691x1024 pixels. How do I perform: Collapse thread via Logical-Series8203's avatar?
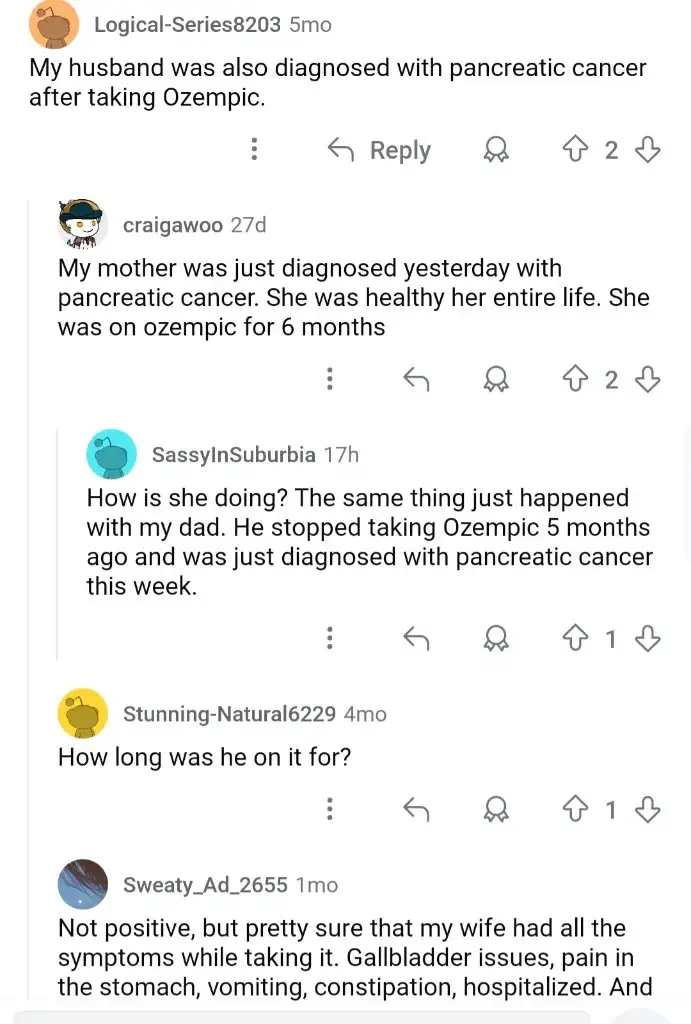point(54,24)
